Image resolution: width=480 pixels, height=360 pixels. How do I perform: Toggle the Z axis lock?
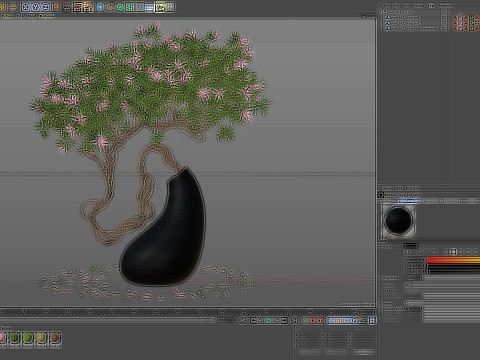[x=45, y=7]
